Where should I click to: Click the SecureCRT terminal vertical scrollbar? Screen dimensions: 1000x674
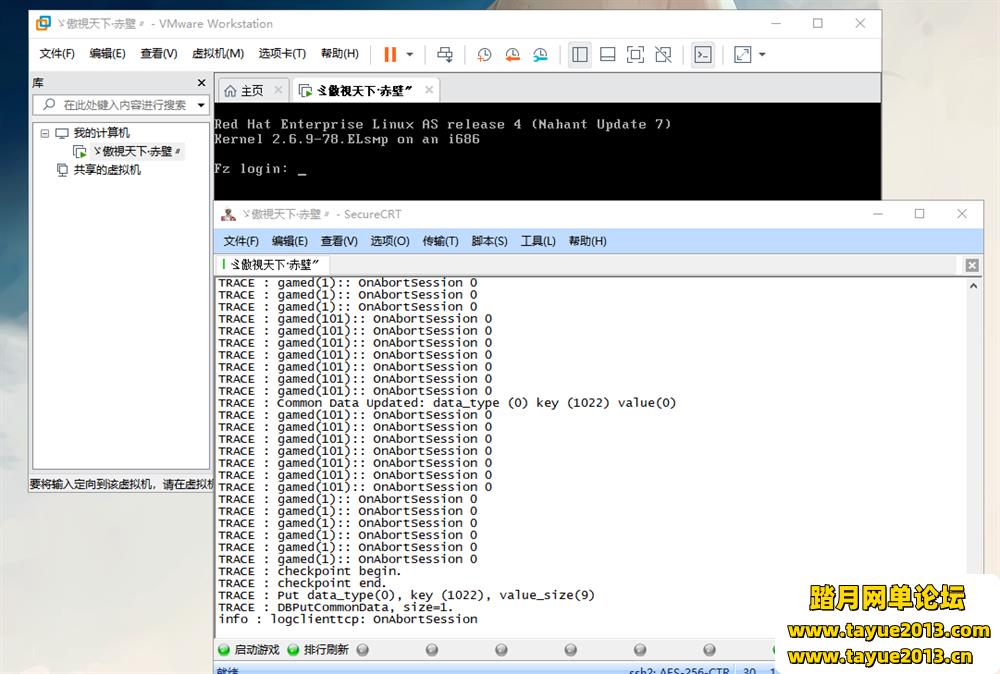click(974, 450)
